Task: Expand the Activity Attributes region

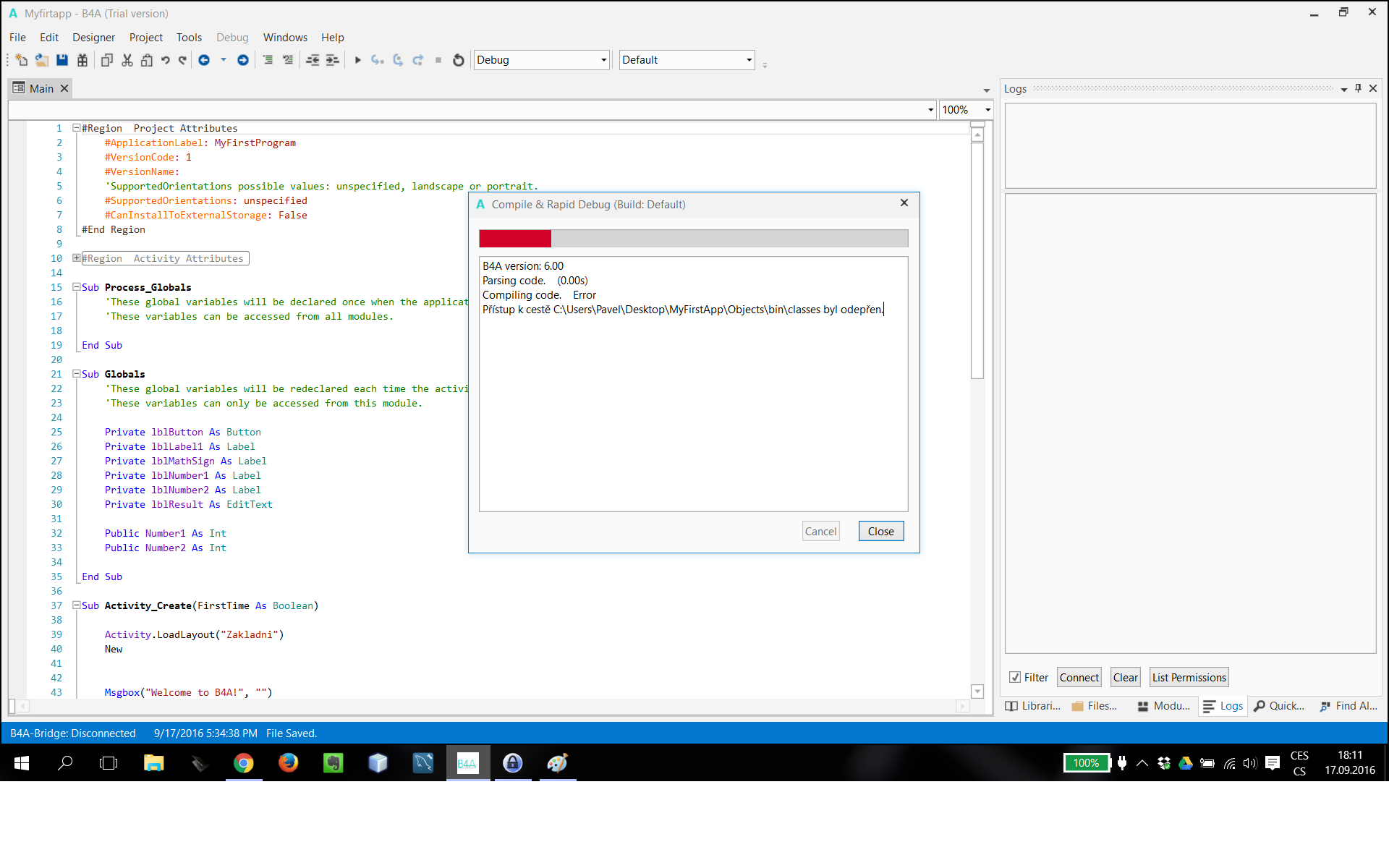Action: [x=76, y=258]
